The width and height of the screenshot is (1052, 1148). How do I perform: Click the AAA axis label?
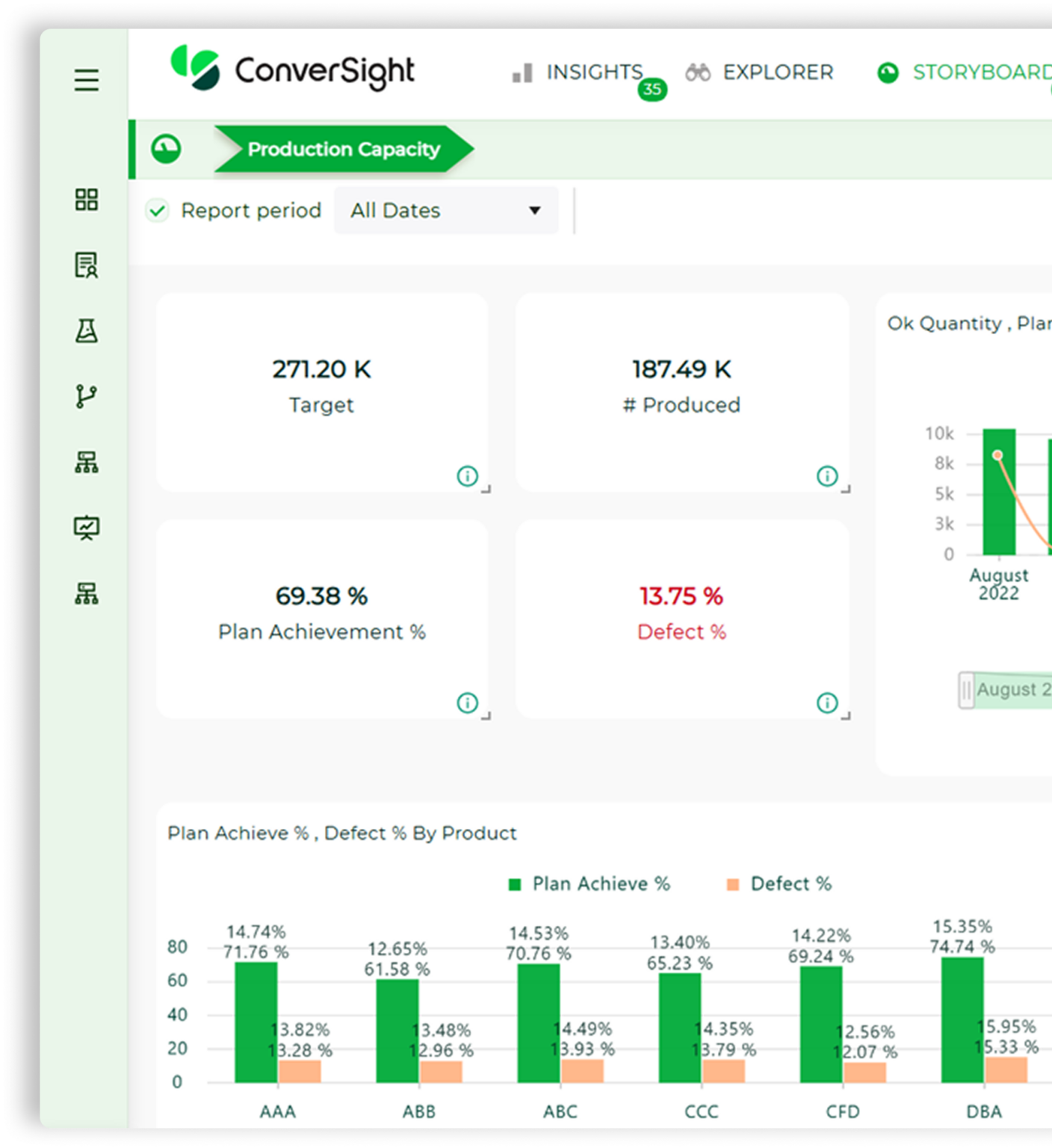(x=278, y=1111)
